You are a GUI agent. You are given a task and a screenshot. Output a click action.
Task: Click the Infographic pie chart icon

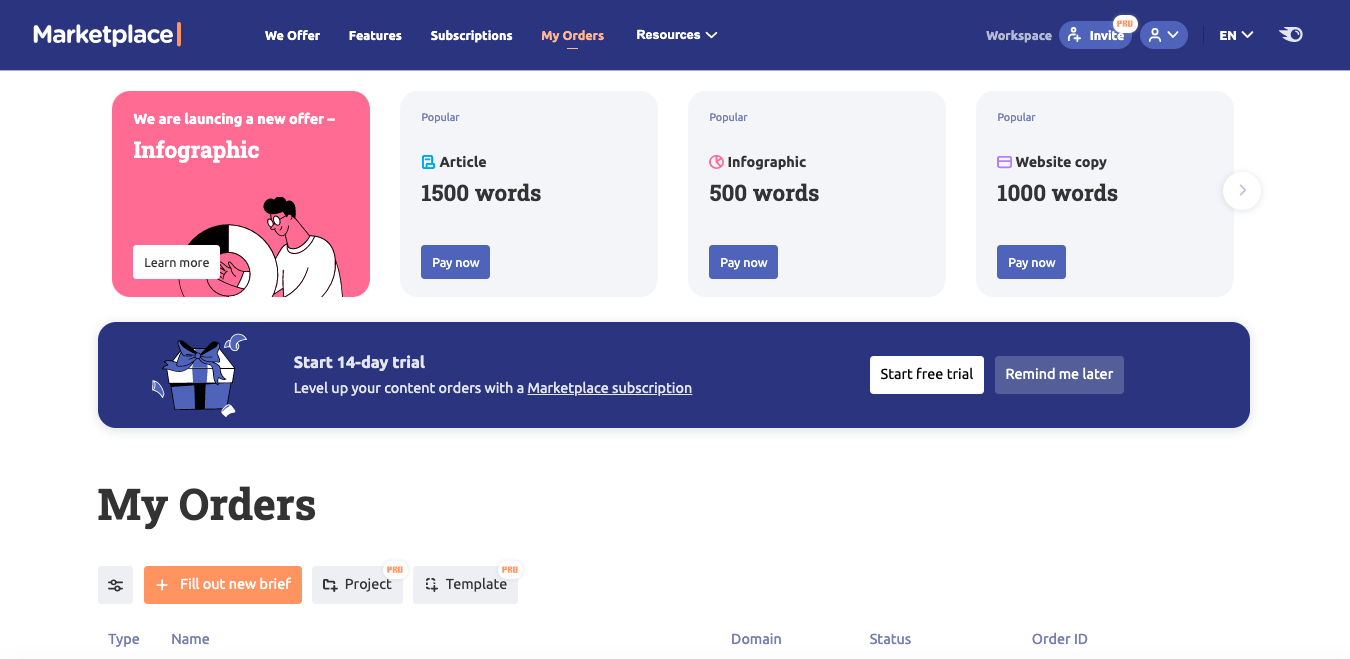(x=716, y=162)
